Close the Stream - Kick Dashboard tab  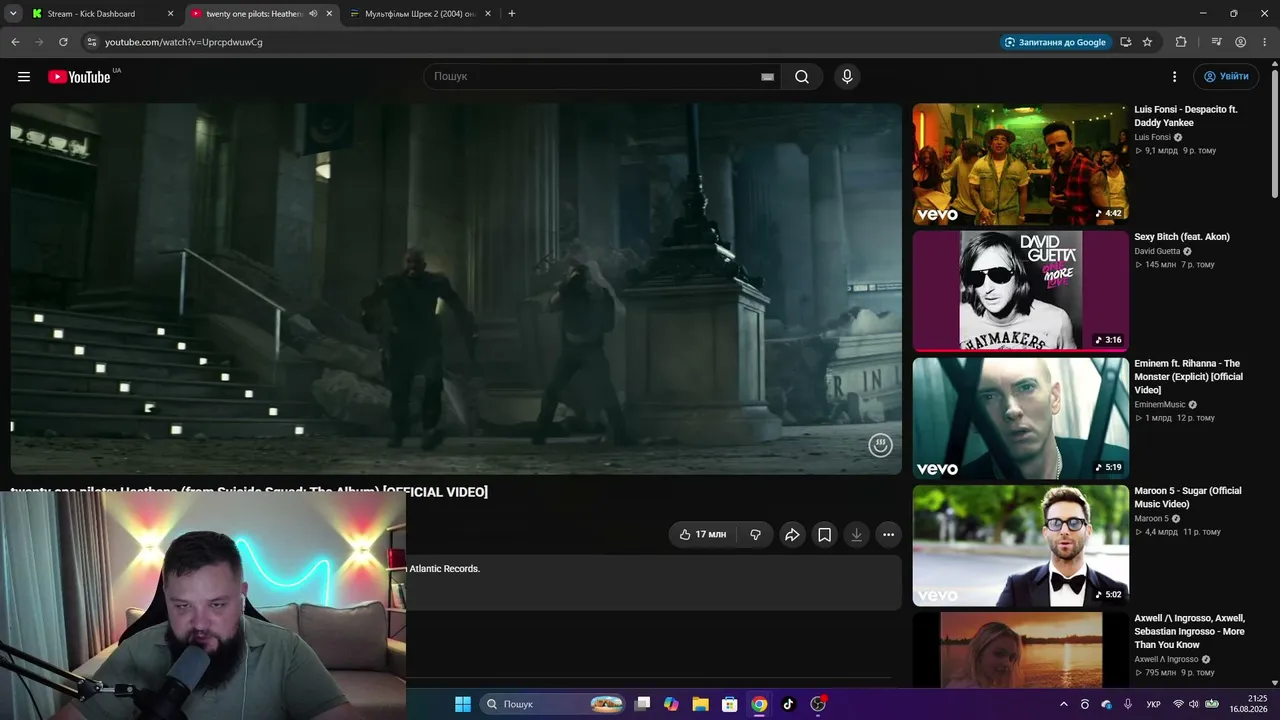coord(170,14)
